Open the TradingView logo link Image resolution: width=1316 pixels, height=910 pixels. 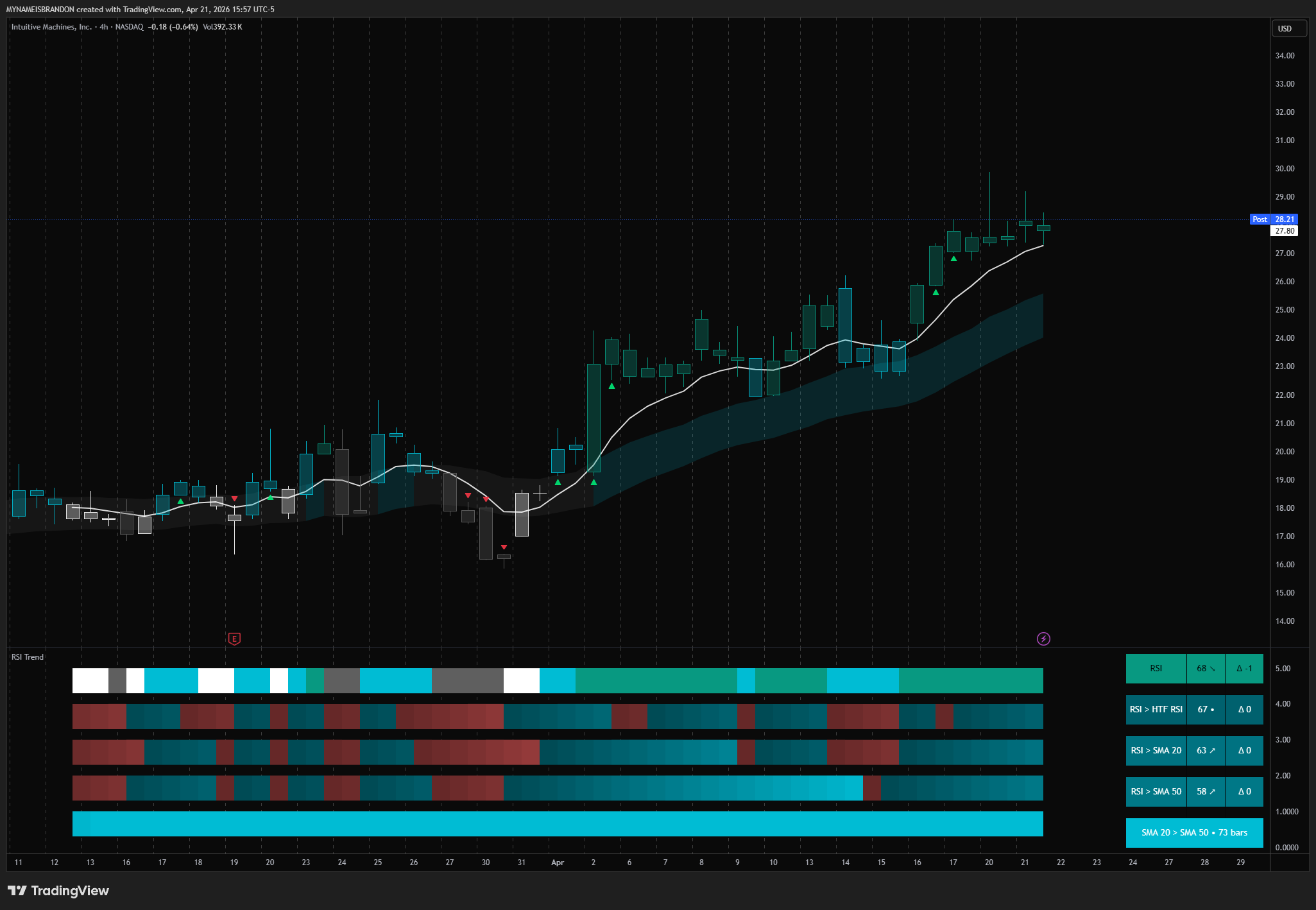point(58,891)
